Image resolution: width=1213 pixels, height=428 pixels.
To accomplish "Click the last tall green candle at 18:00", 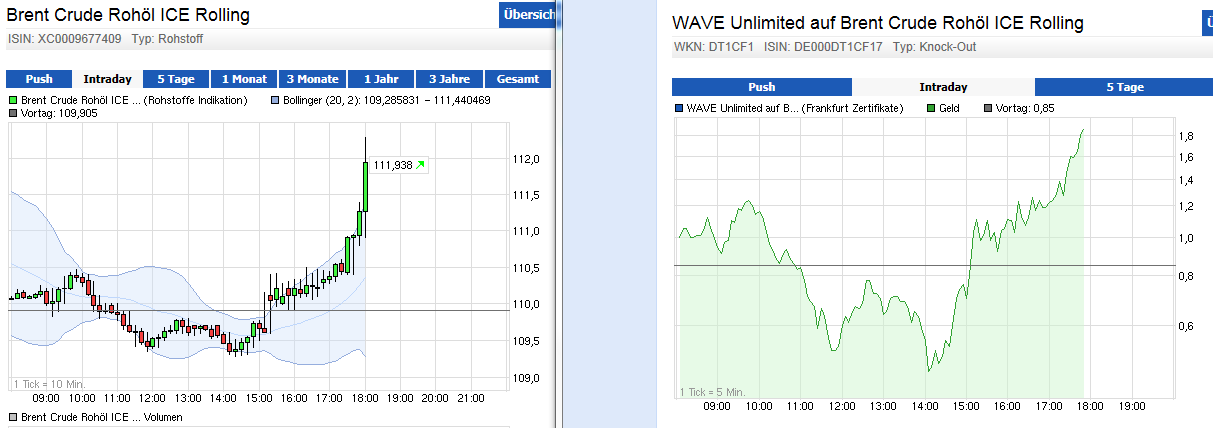I will (x=366, y=186).
